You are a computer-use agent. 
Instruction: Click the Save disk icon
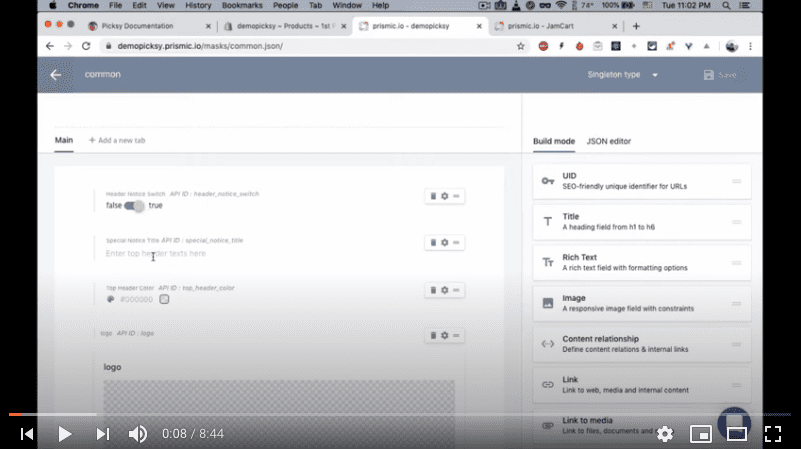pos(709,75)
